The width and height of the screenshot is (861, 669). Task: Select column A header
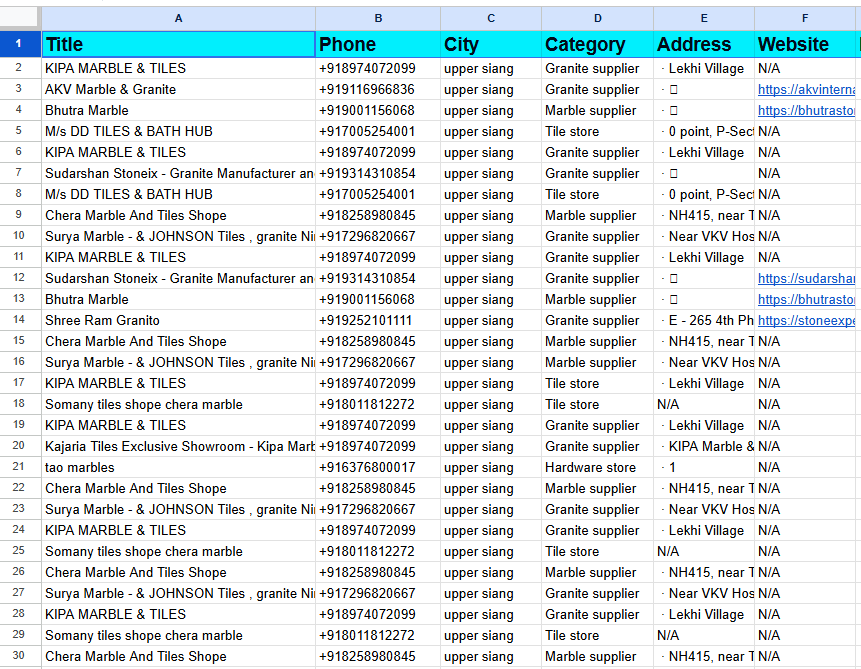coord(178,19)
